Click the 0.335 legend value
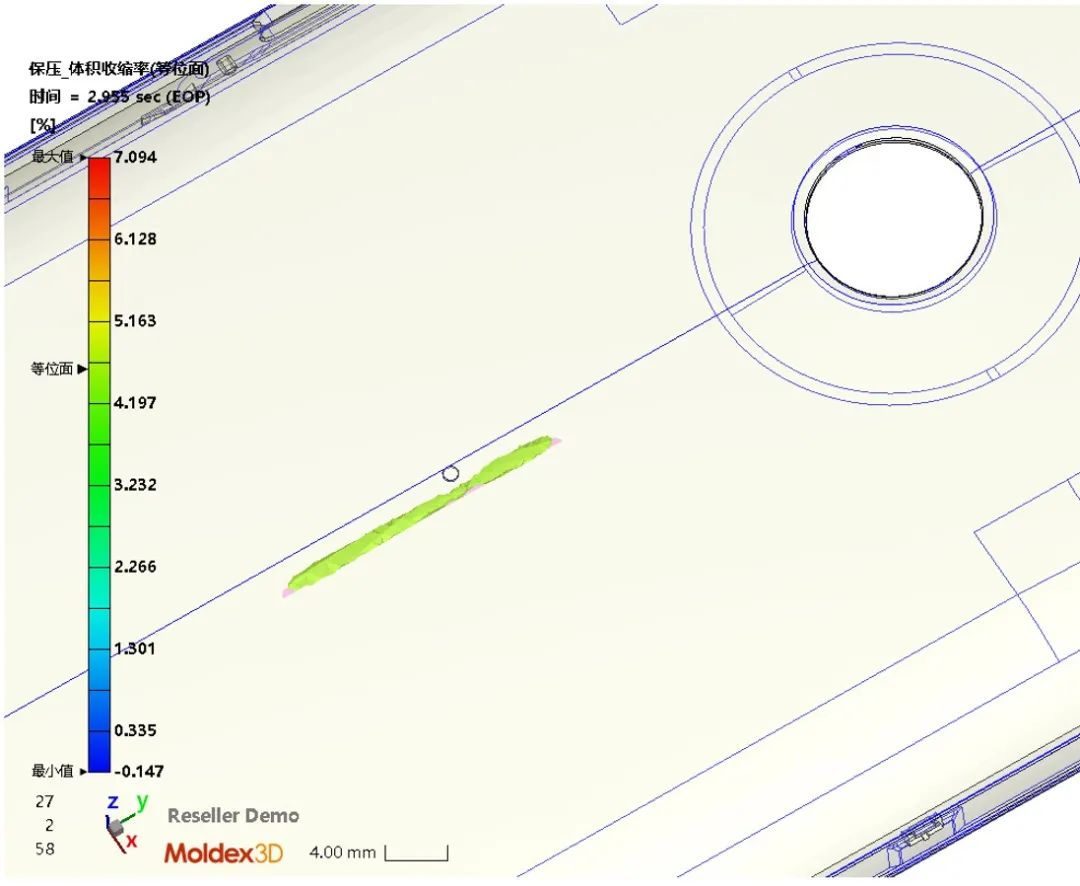This screenshot has width=1080, height=886. (x=136, y=730)
